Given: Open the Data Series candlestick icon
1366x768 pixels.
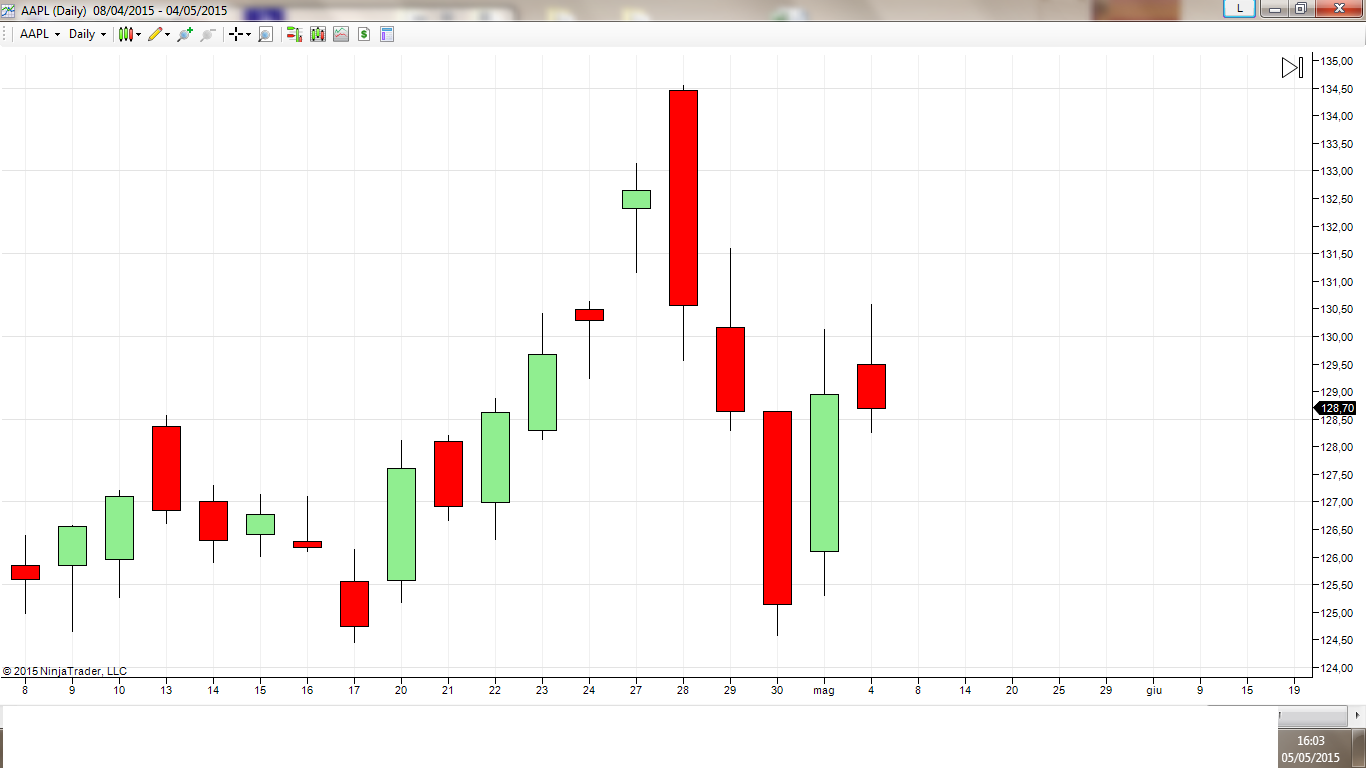Looking at the screenshot, I should click(x=318, y=34).
